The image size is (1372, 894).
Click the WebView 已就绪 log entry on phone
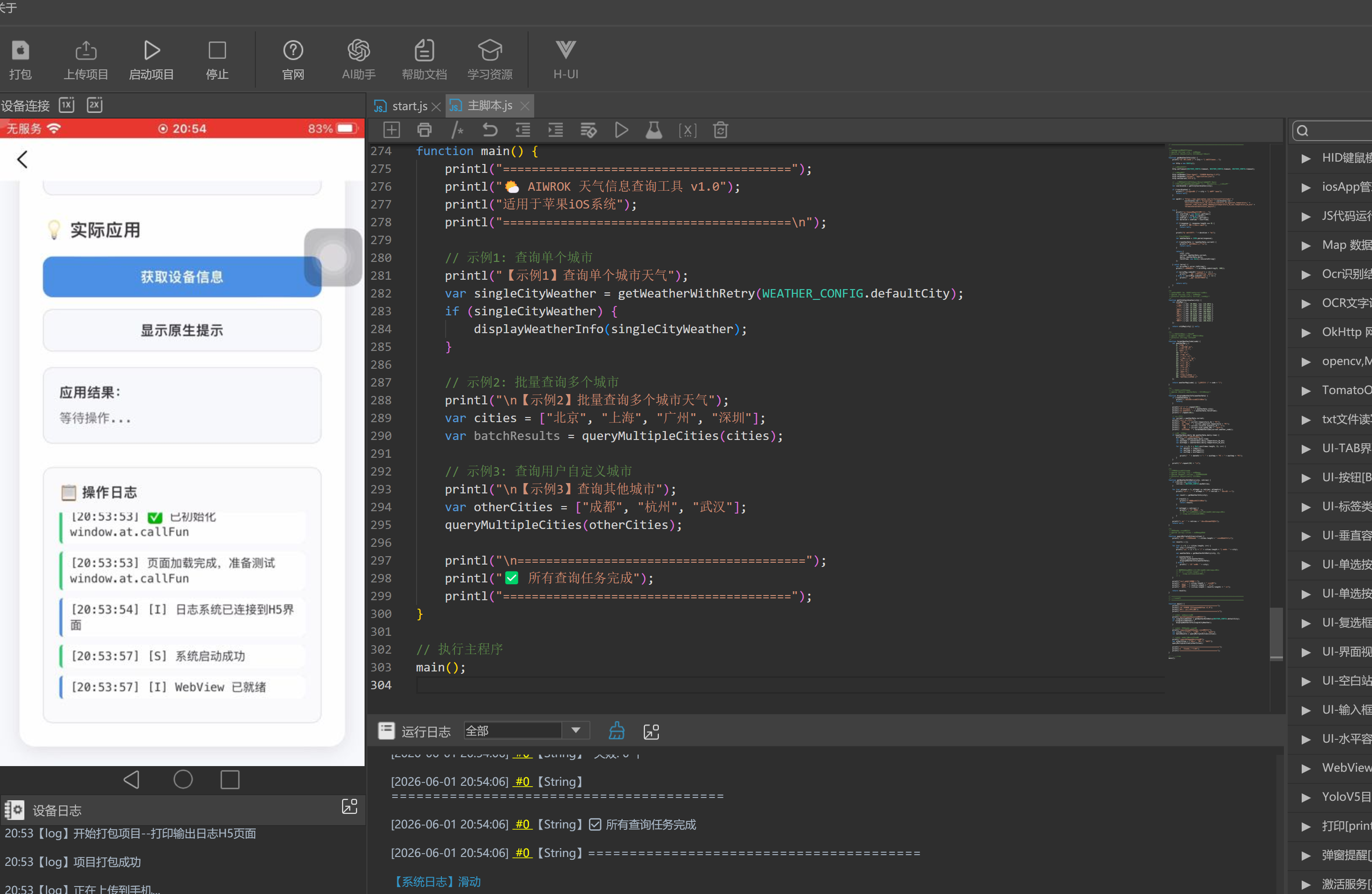click(x=183, y=687)
